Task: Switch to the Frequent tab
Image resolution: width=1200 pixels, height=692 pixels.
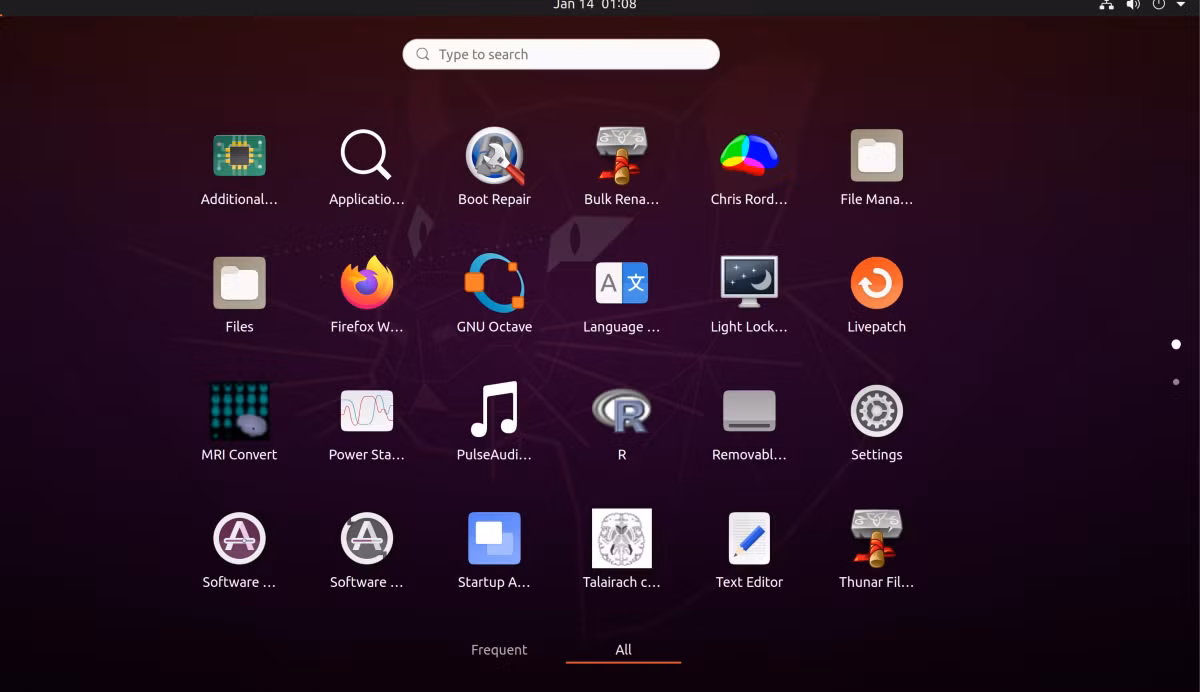Action: (x=499, y=650)
